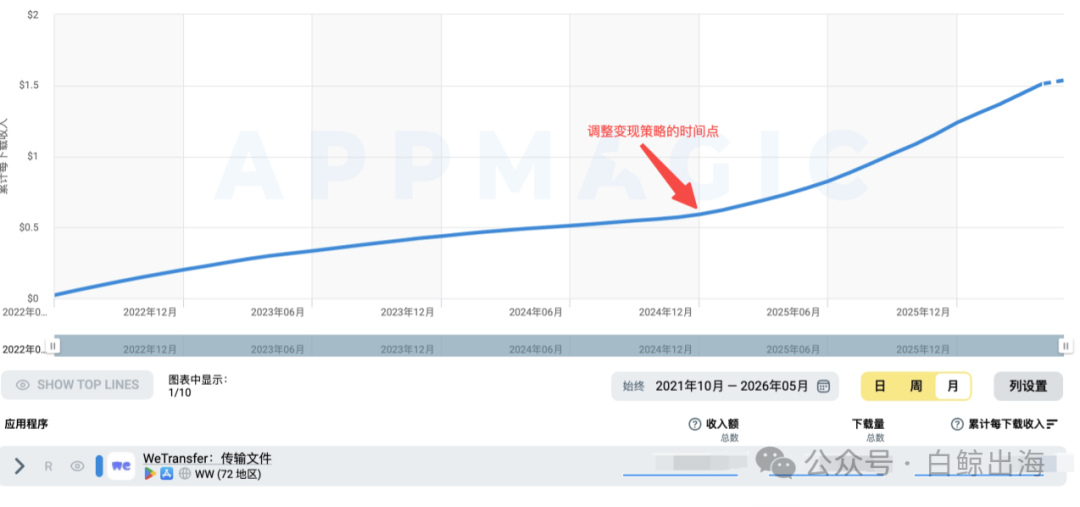Click the WeTransfer app logo icon
This screenshot has width=1080, height=507.
(x=121, y=466)
